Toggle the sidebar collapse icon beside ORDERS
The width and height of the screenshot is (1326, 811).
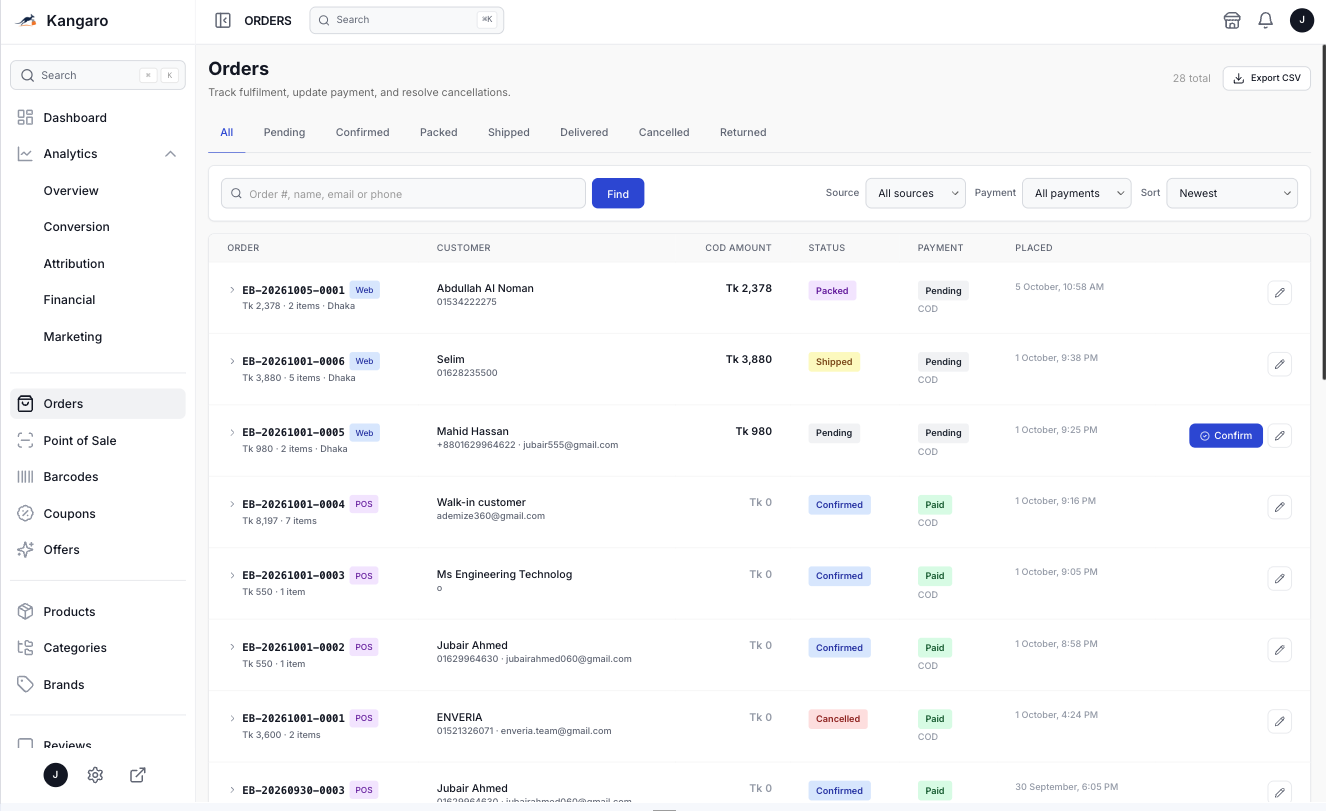(223, 20)
